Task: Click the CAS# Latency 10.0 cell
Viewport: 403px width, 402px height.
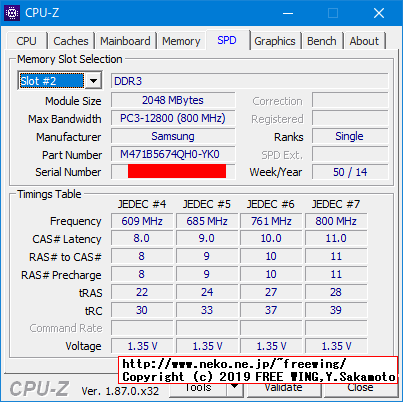Action: (x=271, y=239)
